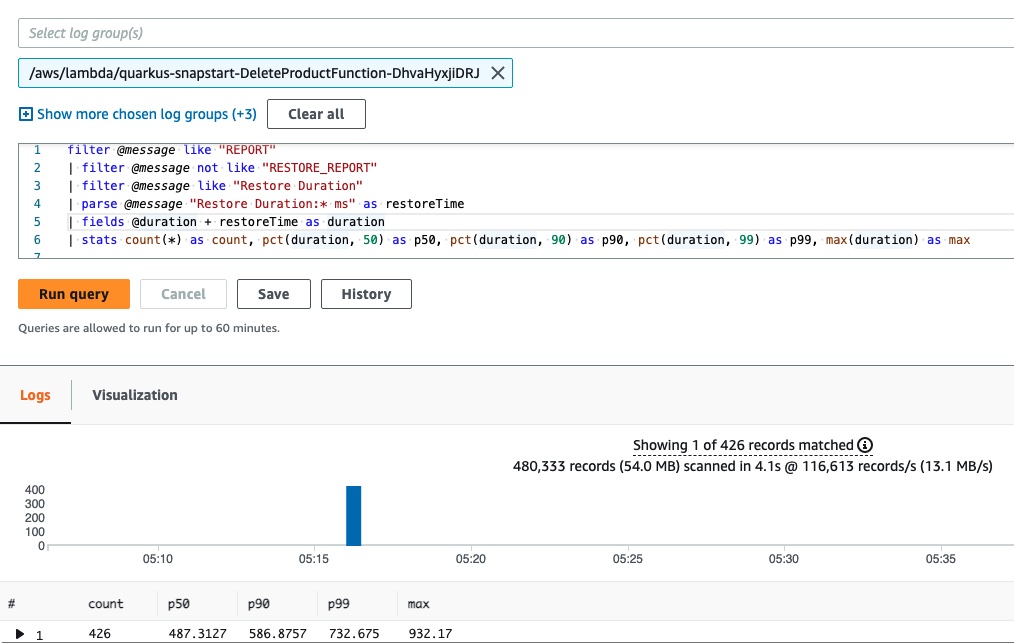Click the p99 value 732.675

click(354, 634)
